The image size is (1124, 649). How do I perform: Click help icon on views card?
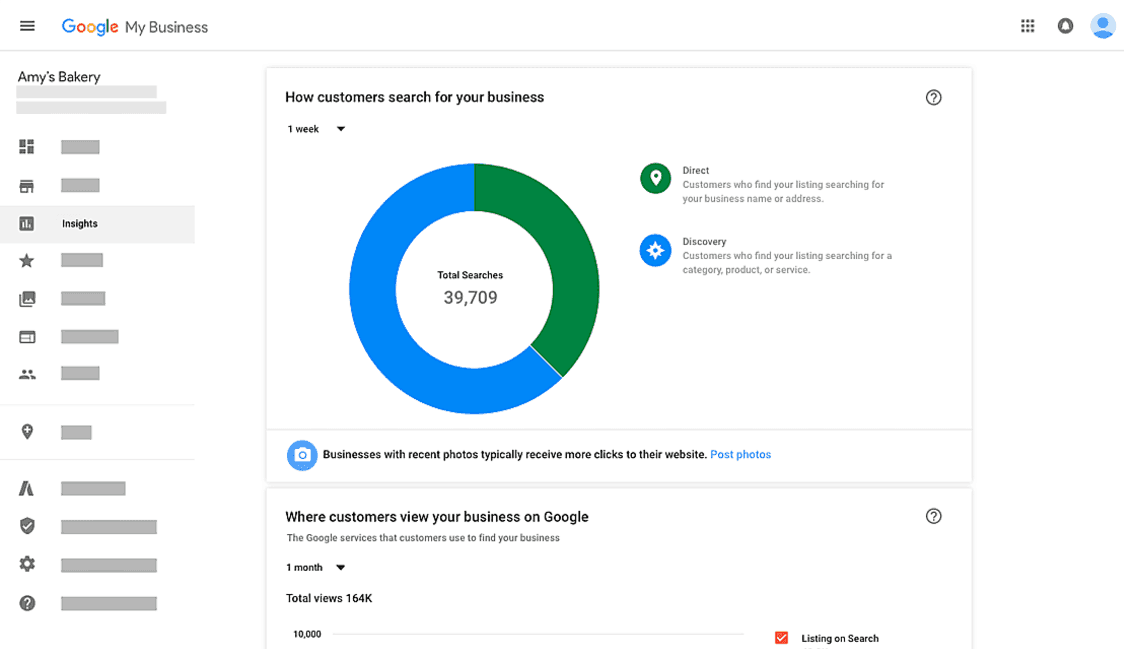coord(933,516)
